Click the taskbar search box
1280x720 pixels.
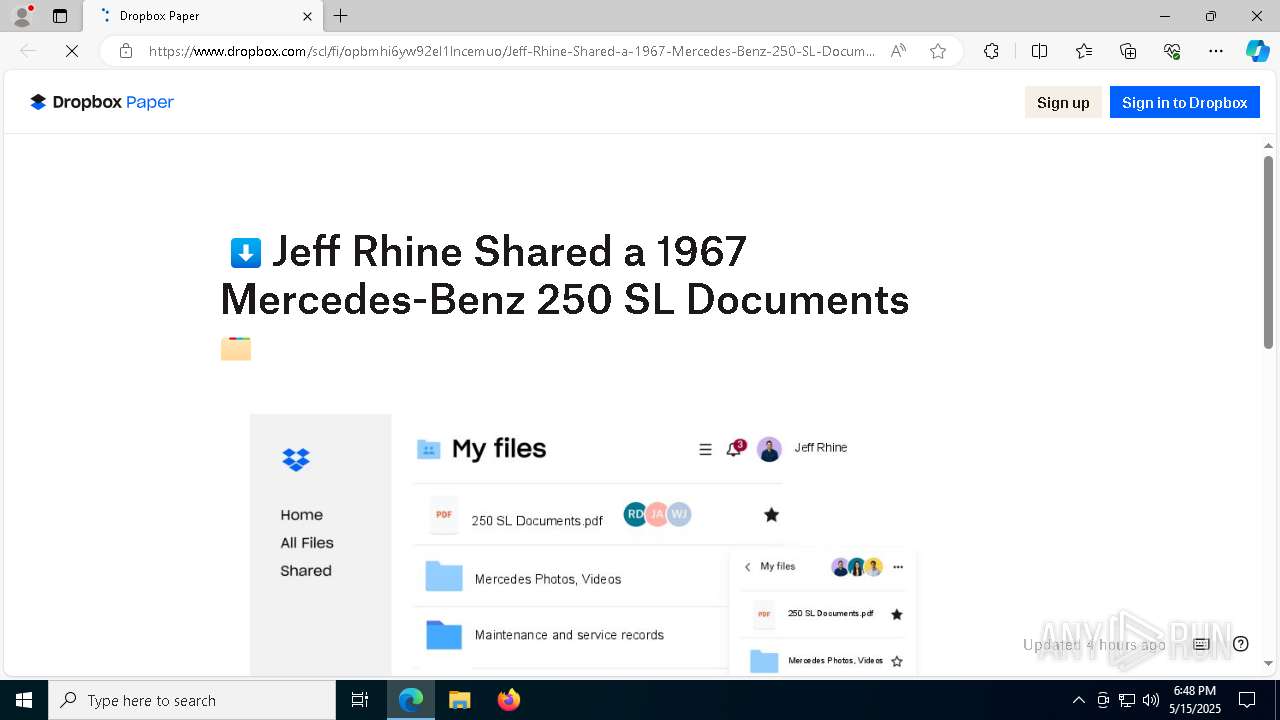click(x=192, y=700)
